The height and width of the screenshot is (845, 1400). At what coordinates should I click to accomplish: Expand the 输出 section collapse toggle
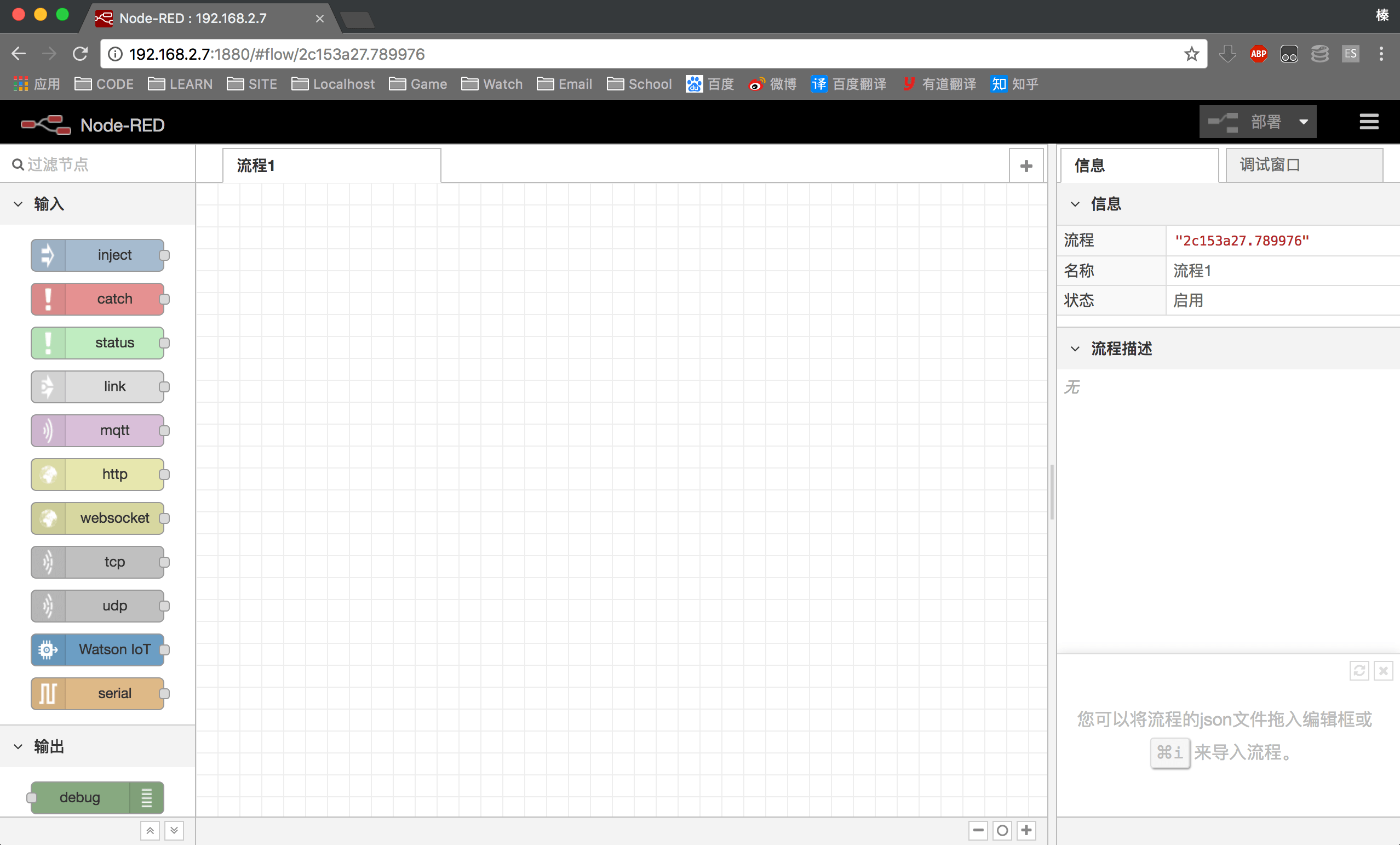17,746
